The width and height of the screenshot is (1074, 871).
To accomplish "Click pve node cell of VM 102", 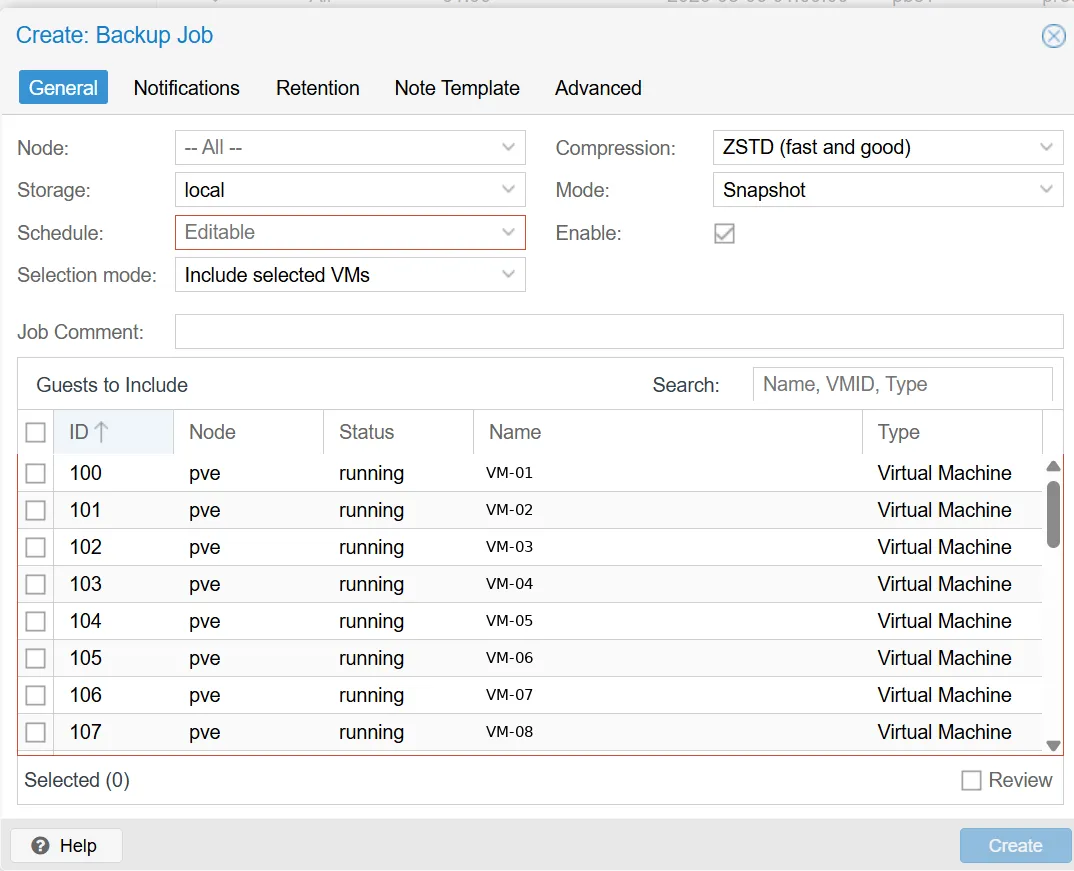I will click(205, 548).
